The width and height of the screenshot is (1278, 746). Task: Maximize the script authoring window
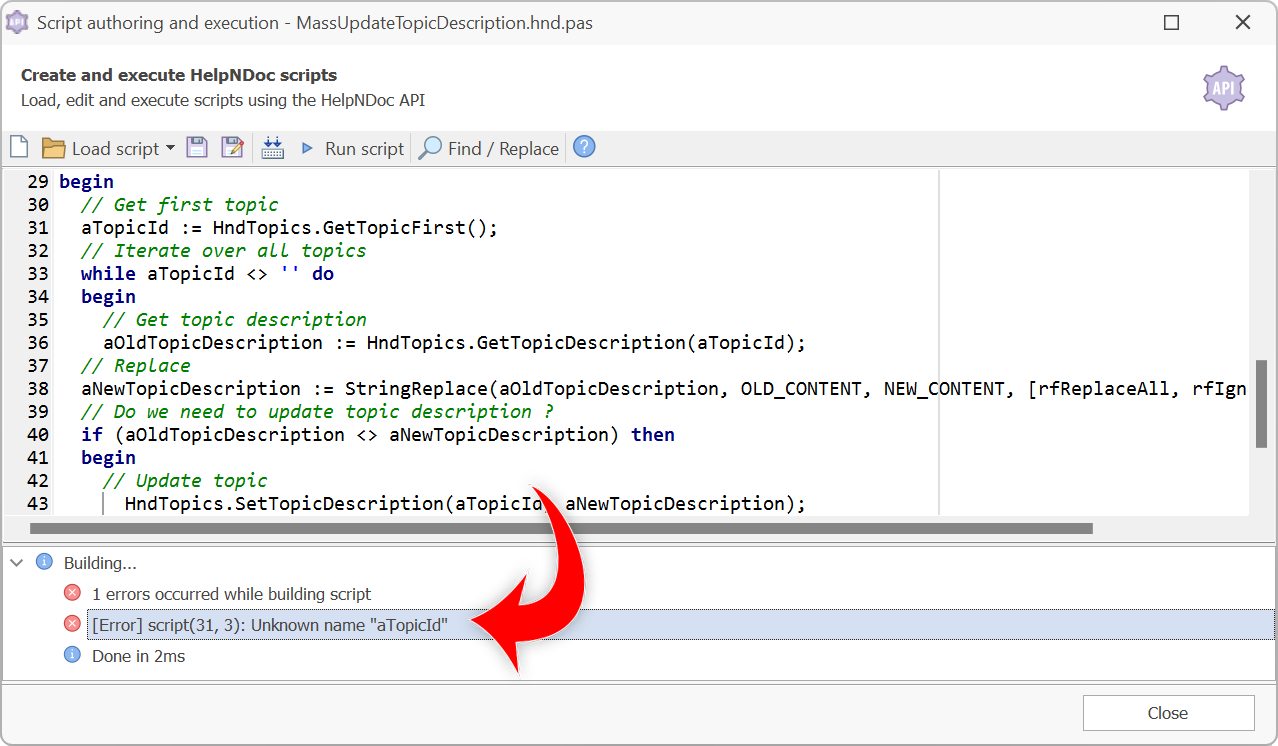click(x=1171, y=22)
